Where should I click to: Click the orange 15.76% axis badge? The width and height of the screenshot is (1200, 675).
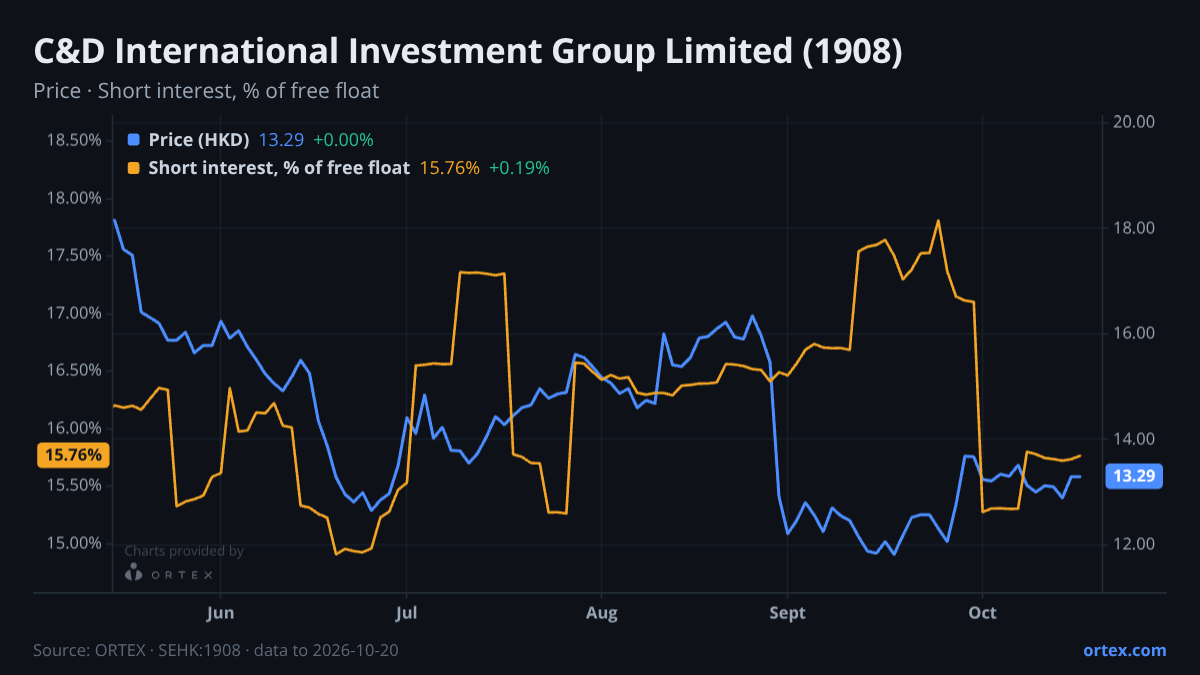point(73,455)
